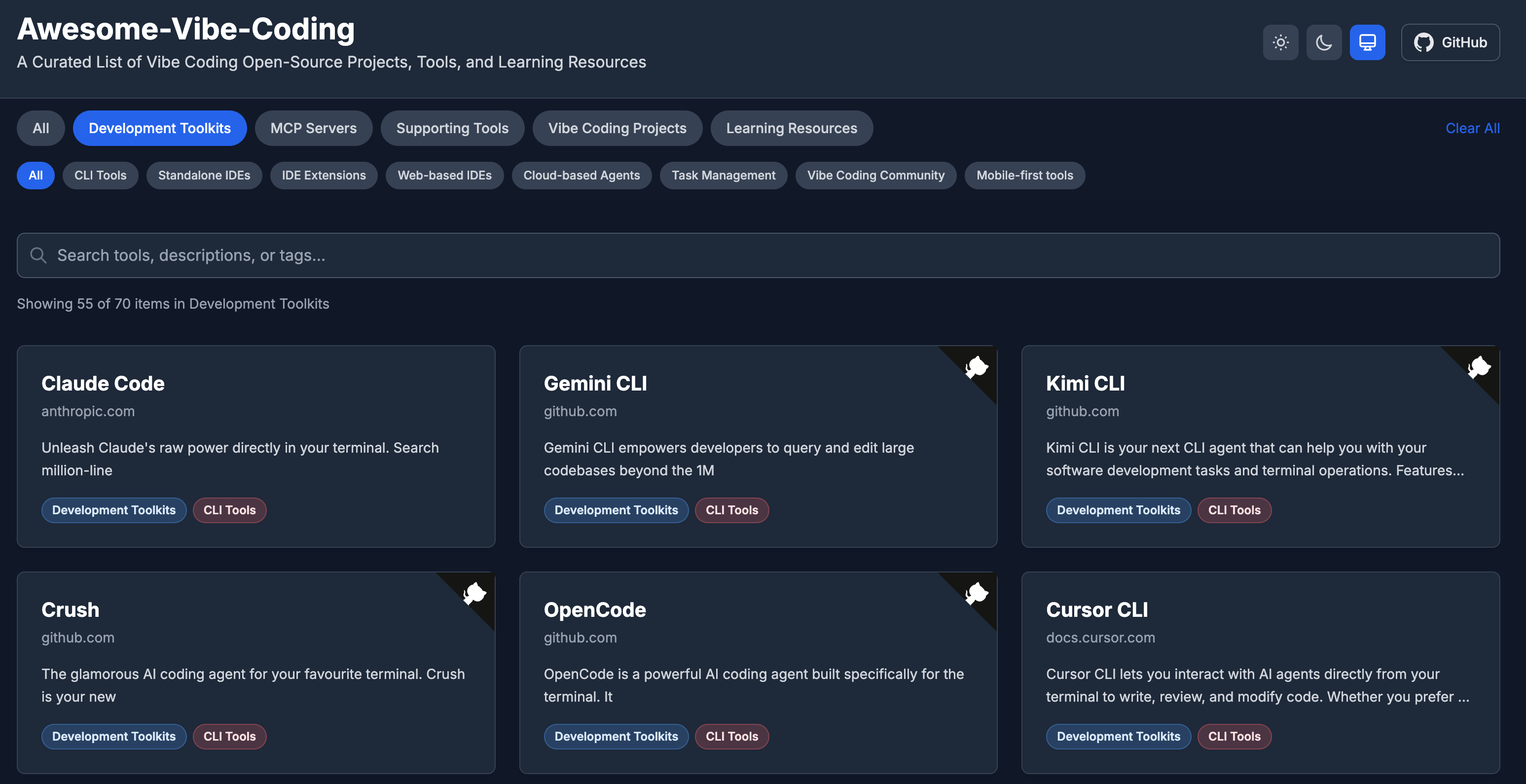
Task: Click Development Toolkits tag on Gemini CLI card
Action: point(616,510)
